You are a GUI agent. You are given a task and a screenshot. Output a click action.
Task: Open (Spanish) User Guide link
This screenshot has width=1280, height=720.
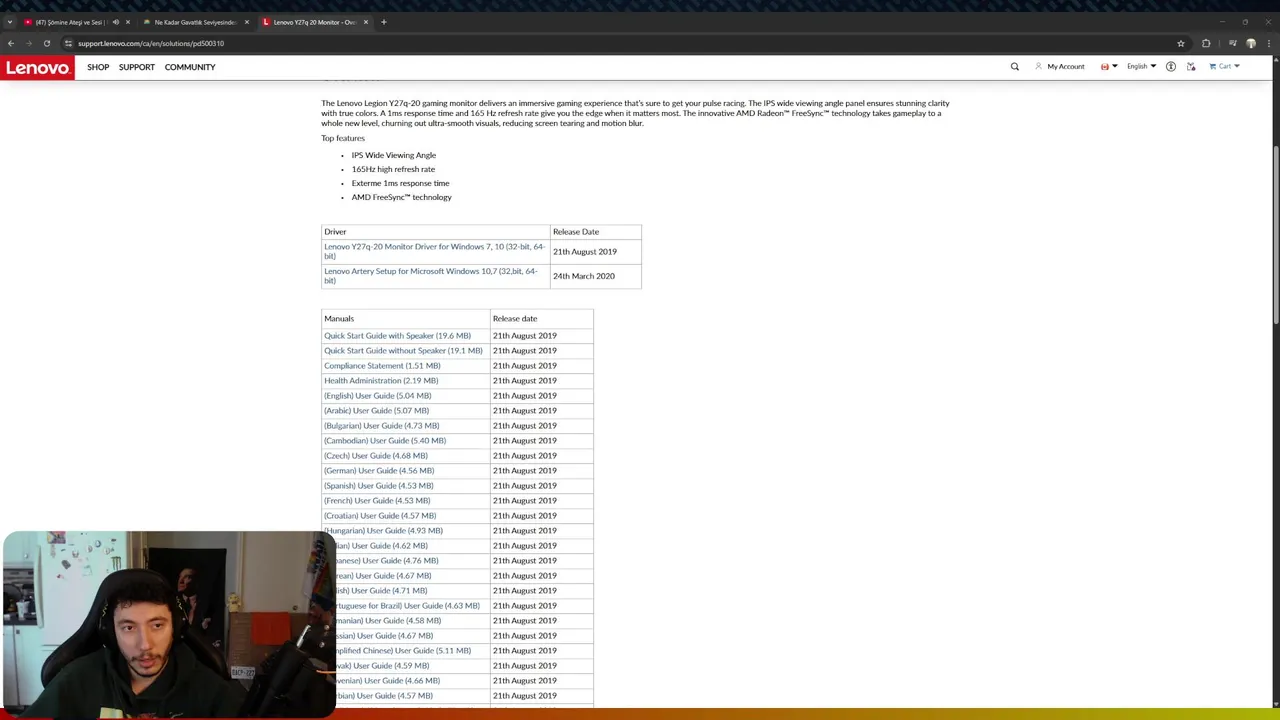[x=379, y=486]
